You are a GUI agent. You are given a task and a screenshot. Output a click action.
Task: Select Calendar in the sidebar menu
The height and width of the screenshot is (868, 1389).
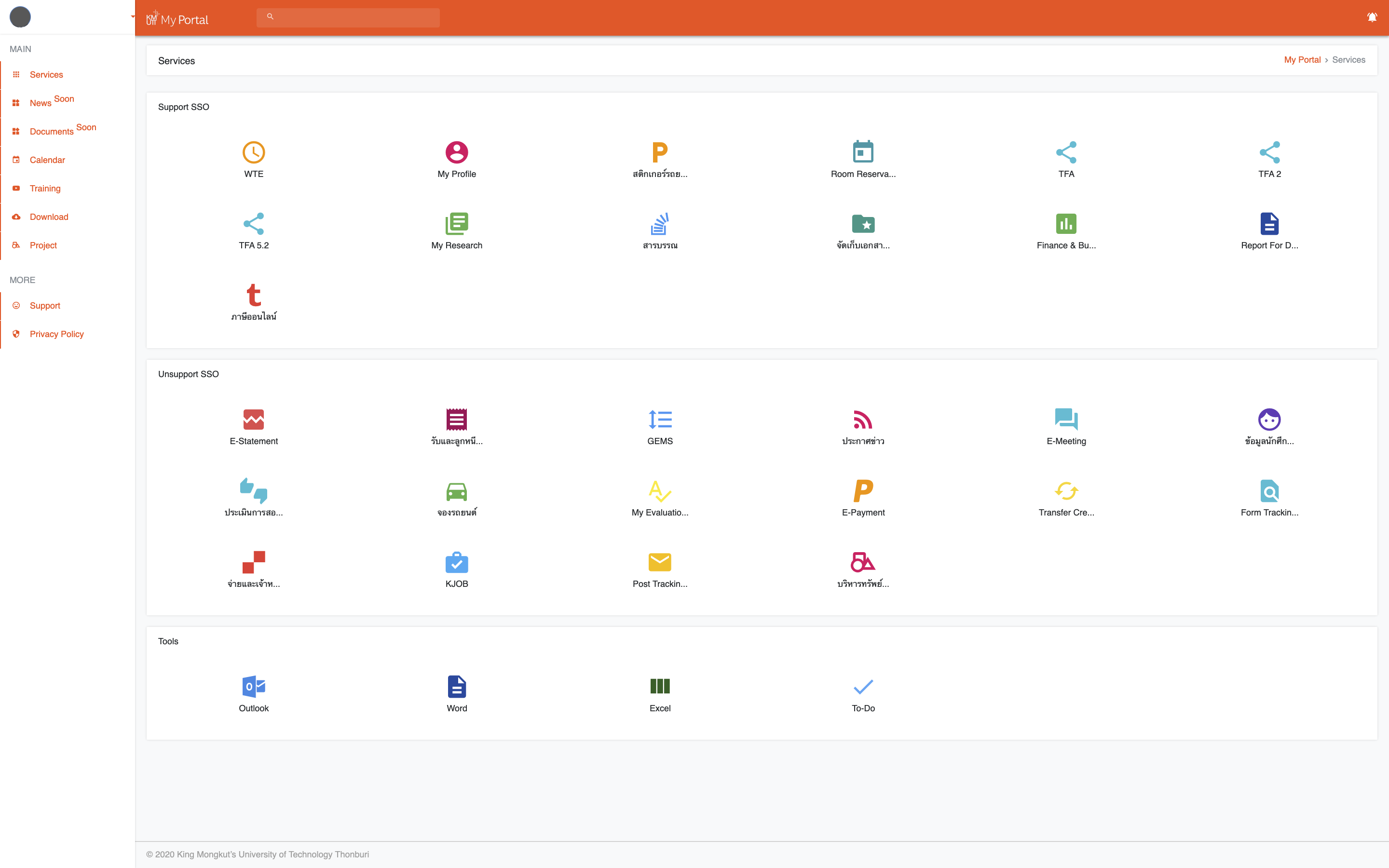[47, 160]
